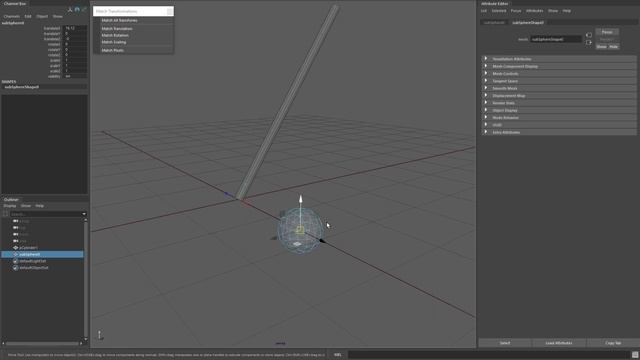Screen dimensions: 640x360
Task: Click the blue speed icon in Channel Box header
Action: [77, 9]
